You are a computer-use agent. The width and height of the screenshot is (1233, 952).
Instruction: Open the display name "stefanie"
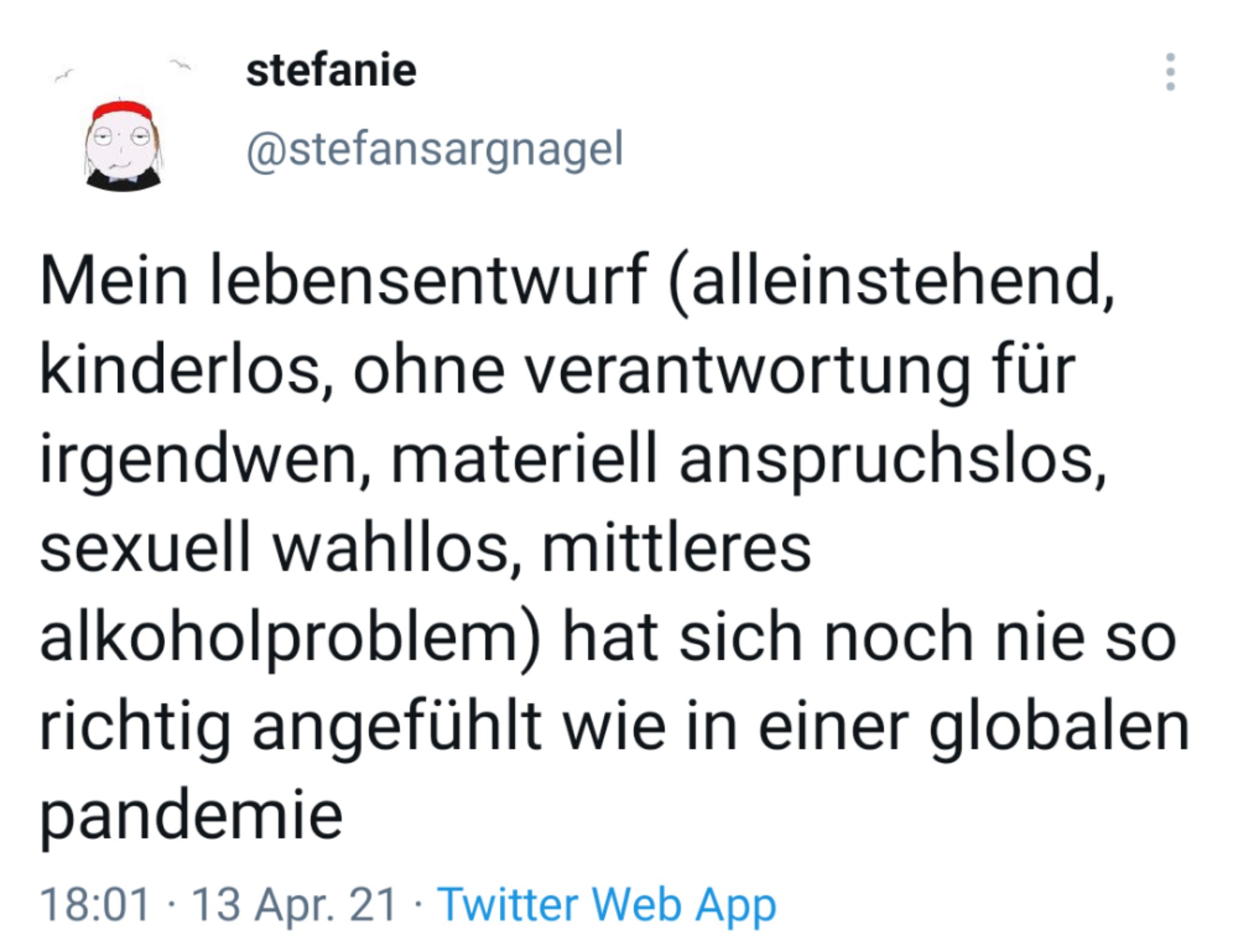[331, 71]
